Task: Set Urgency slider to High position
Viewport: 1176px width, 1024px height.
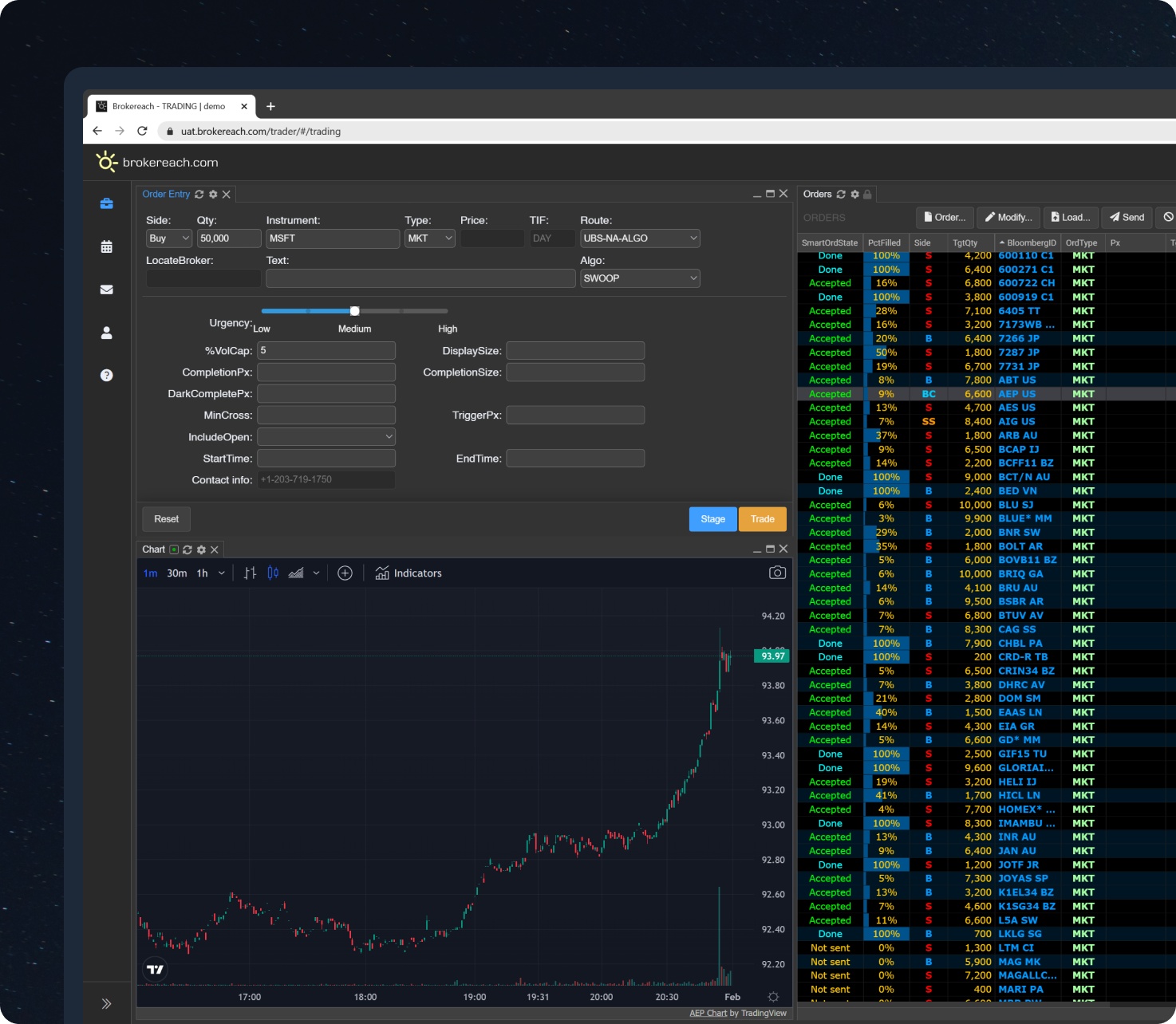Action: 448,311
